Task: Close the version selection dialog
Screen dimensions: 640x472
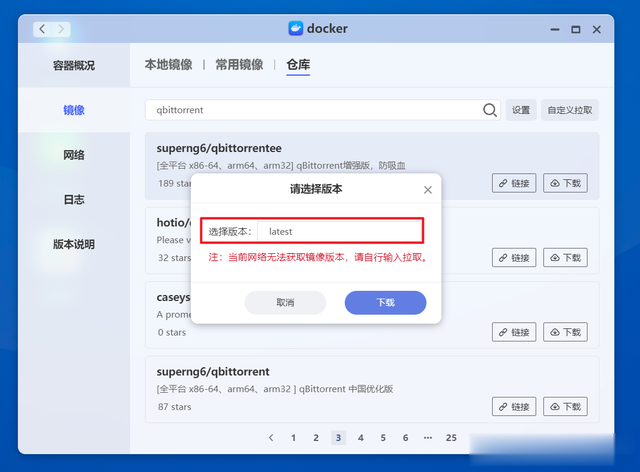Action: pyautogui.click(x=427, y=190)
